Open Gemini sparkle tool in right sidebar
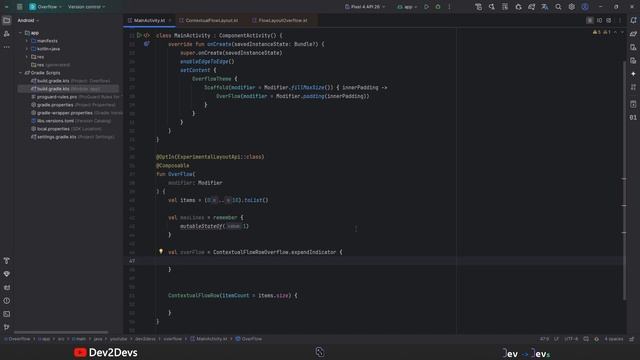This screenshot has height=360, width=640. pos(633,74)
